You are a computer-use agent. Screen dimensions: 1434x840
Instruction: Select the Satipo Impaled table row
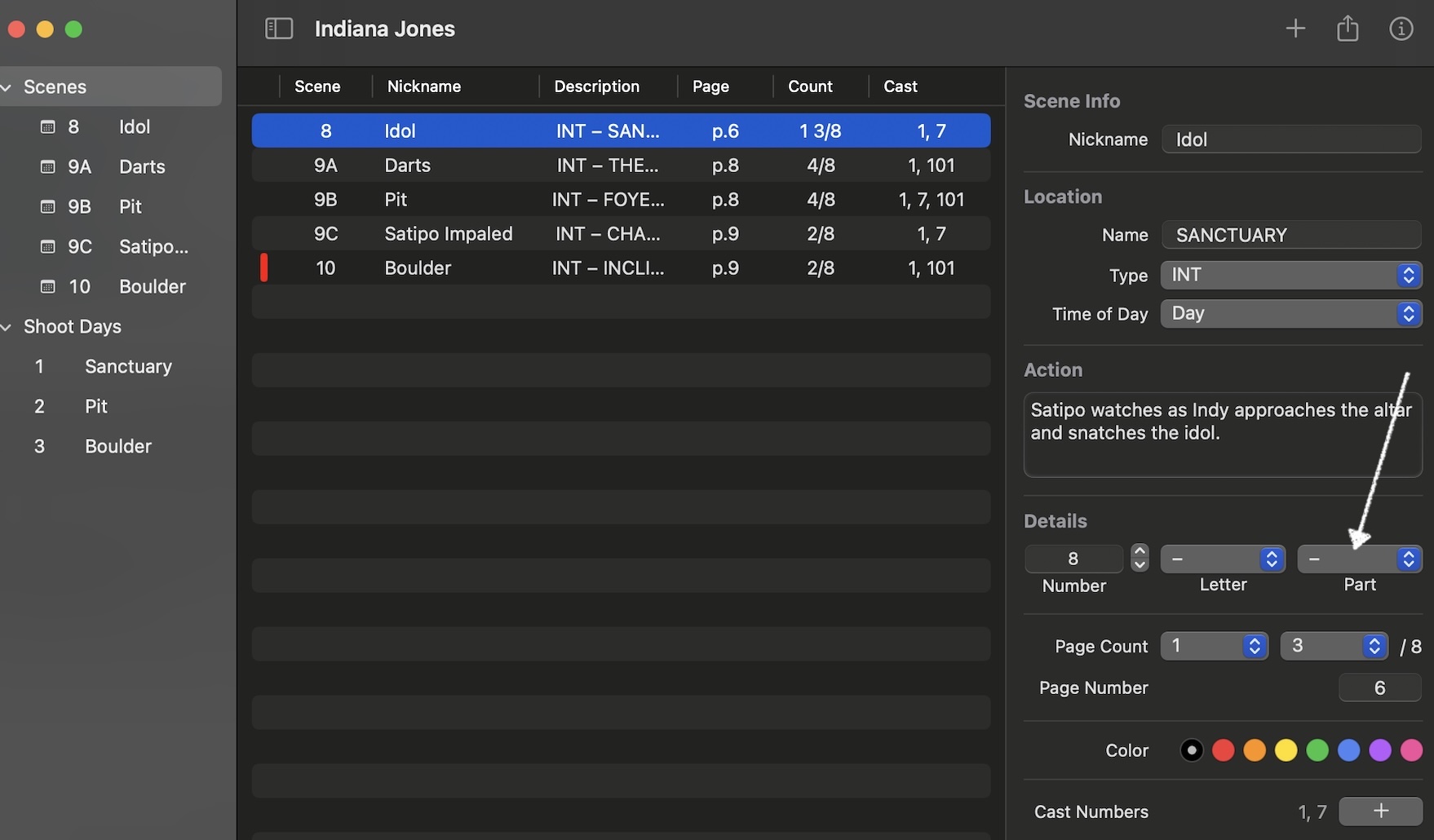tap(621, 233)
